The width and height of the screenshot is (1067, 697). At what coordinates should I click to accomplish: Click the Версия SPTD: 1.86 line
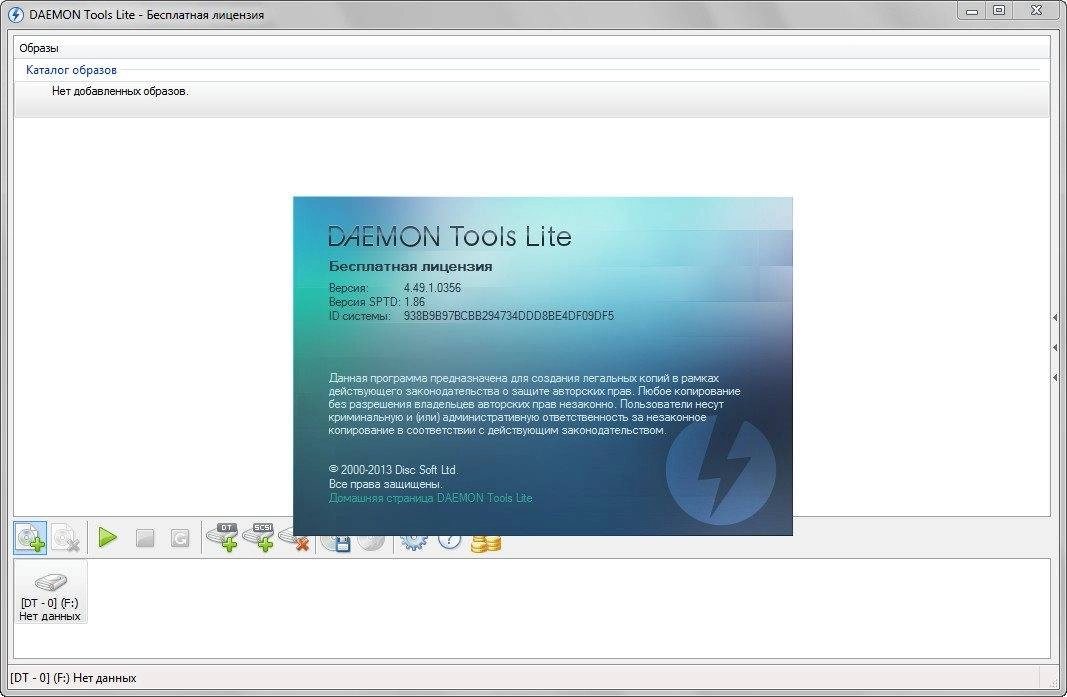376,302
